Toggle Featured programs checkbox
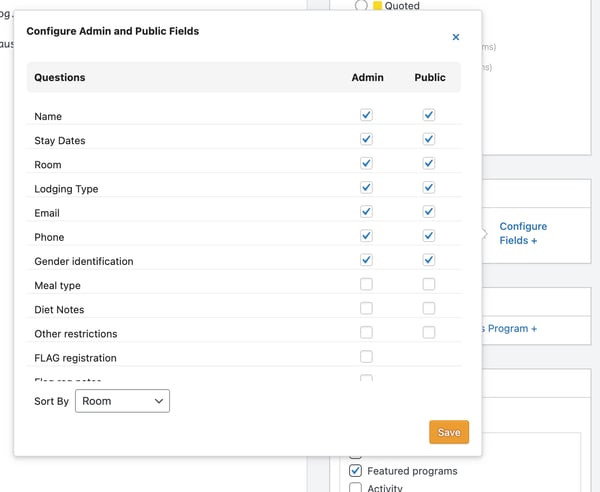The image size is (600, 492). coord(355,471)
